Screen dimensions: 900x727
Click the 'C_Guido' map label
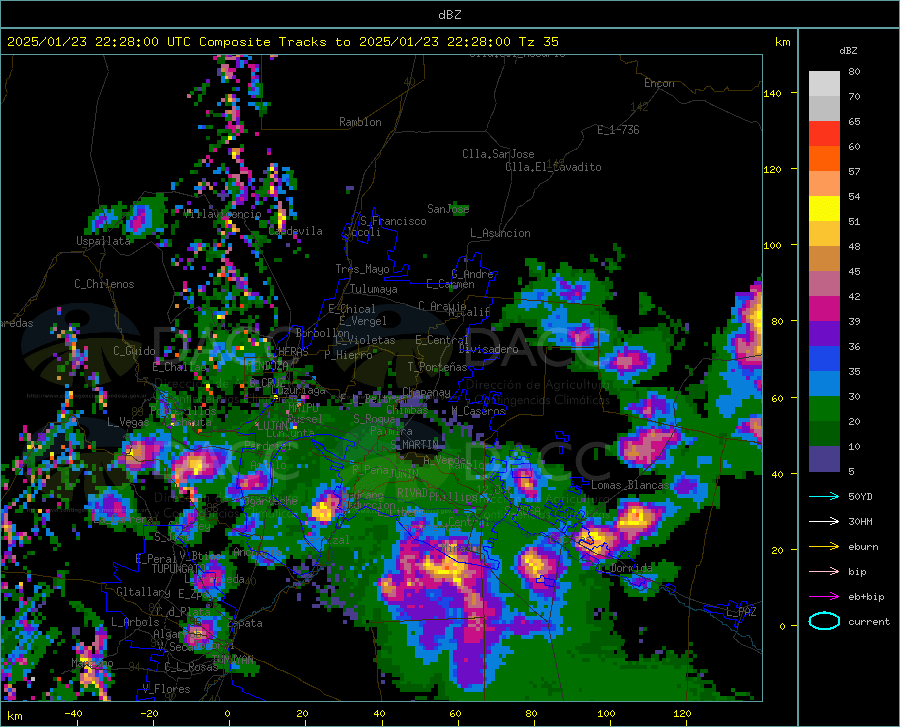point(134,351)
